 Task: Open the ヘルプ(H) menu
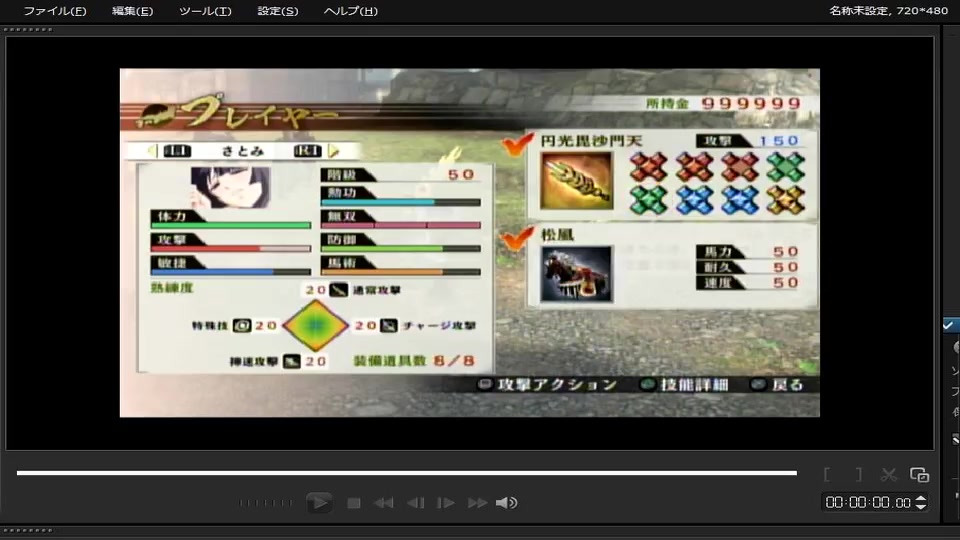[x=350, y=11]
